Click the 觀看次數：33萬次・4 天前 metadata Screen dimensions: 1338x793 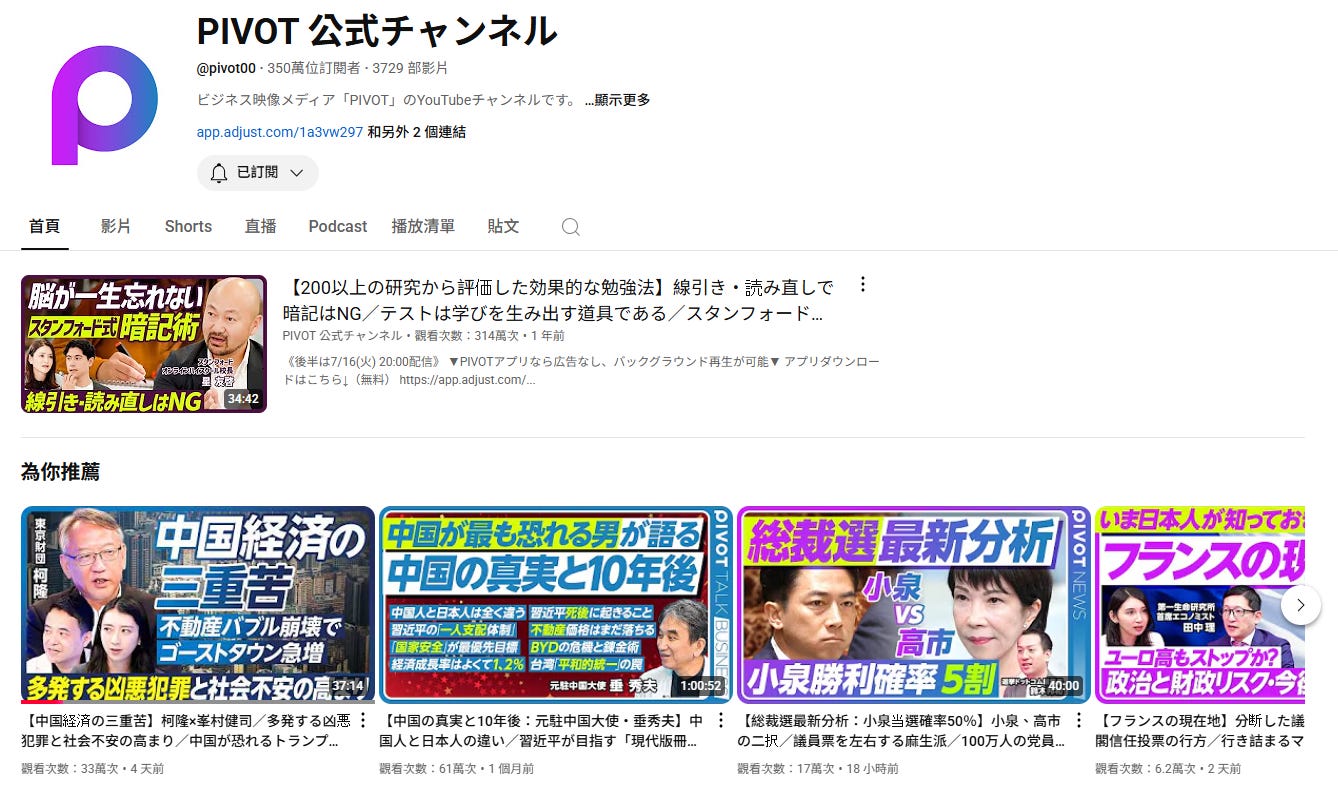coord(93,769)
